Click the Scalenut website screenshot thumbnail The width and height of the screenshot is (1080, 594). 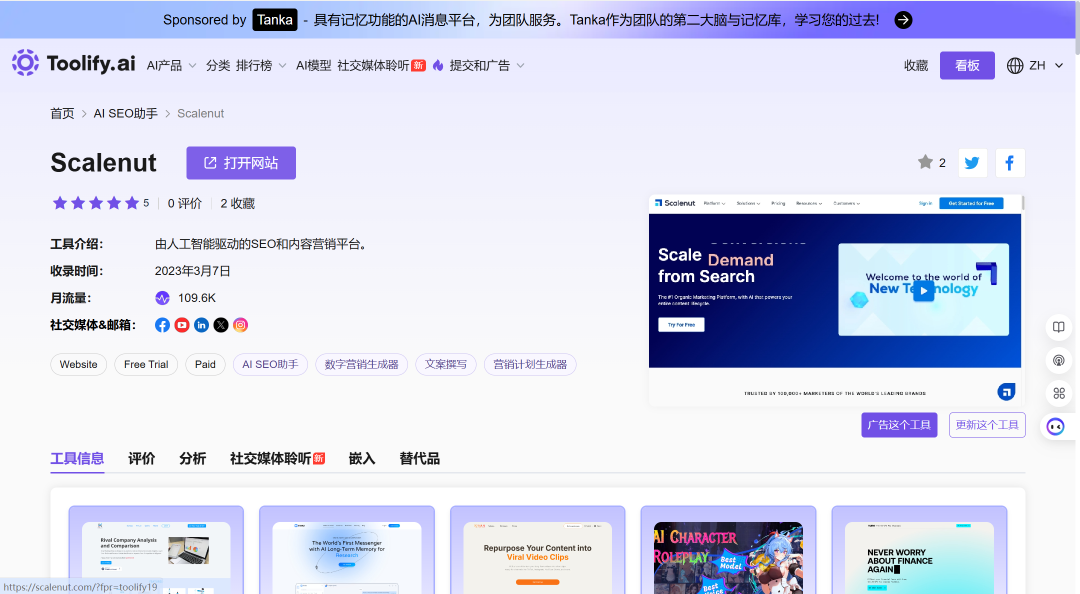click(x=835, y=299)
